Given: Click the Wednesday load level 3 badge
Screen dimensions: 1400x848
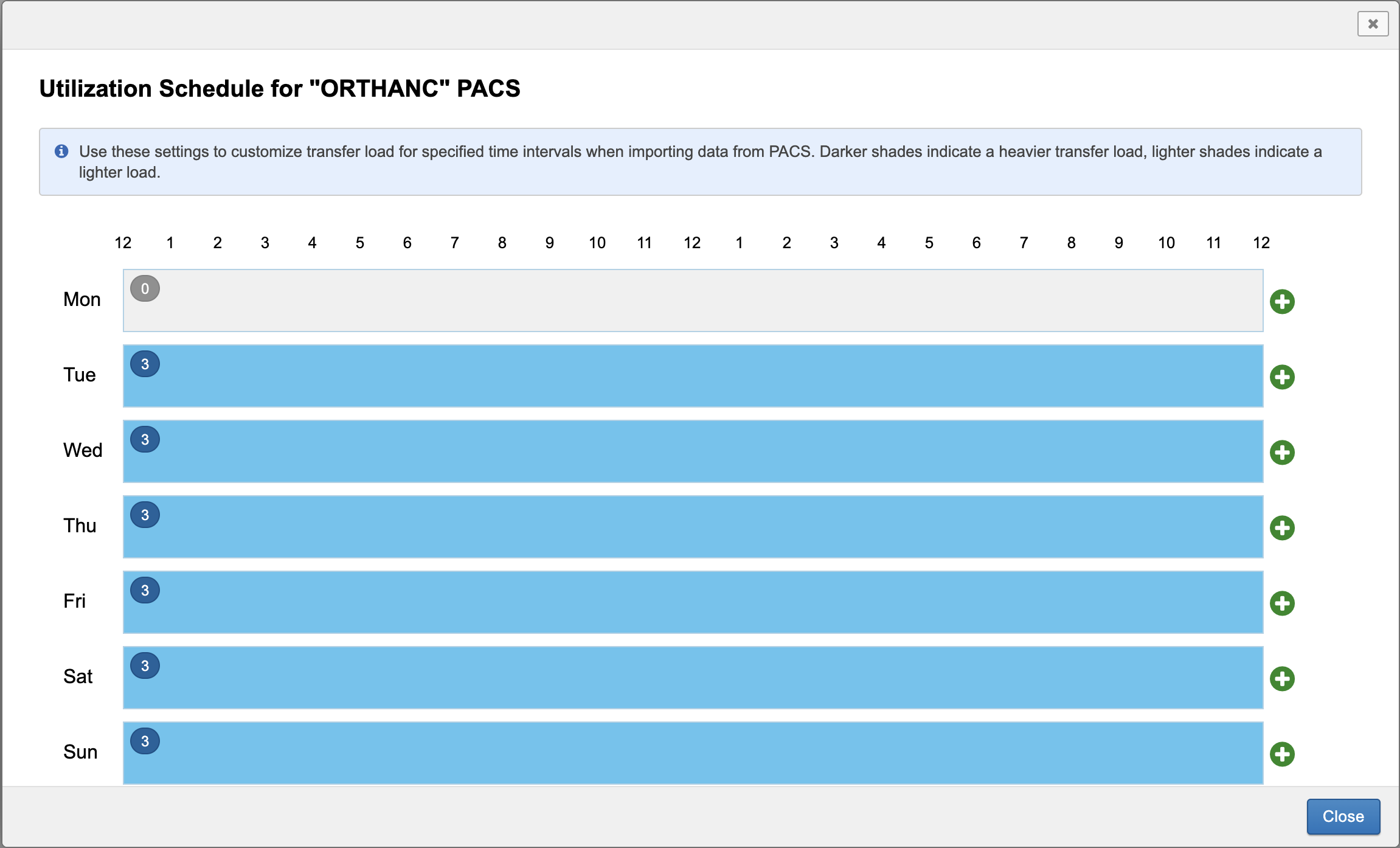Looking at the screenshot, I should pyautogui.click(x=145, y=439).
